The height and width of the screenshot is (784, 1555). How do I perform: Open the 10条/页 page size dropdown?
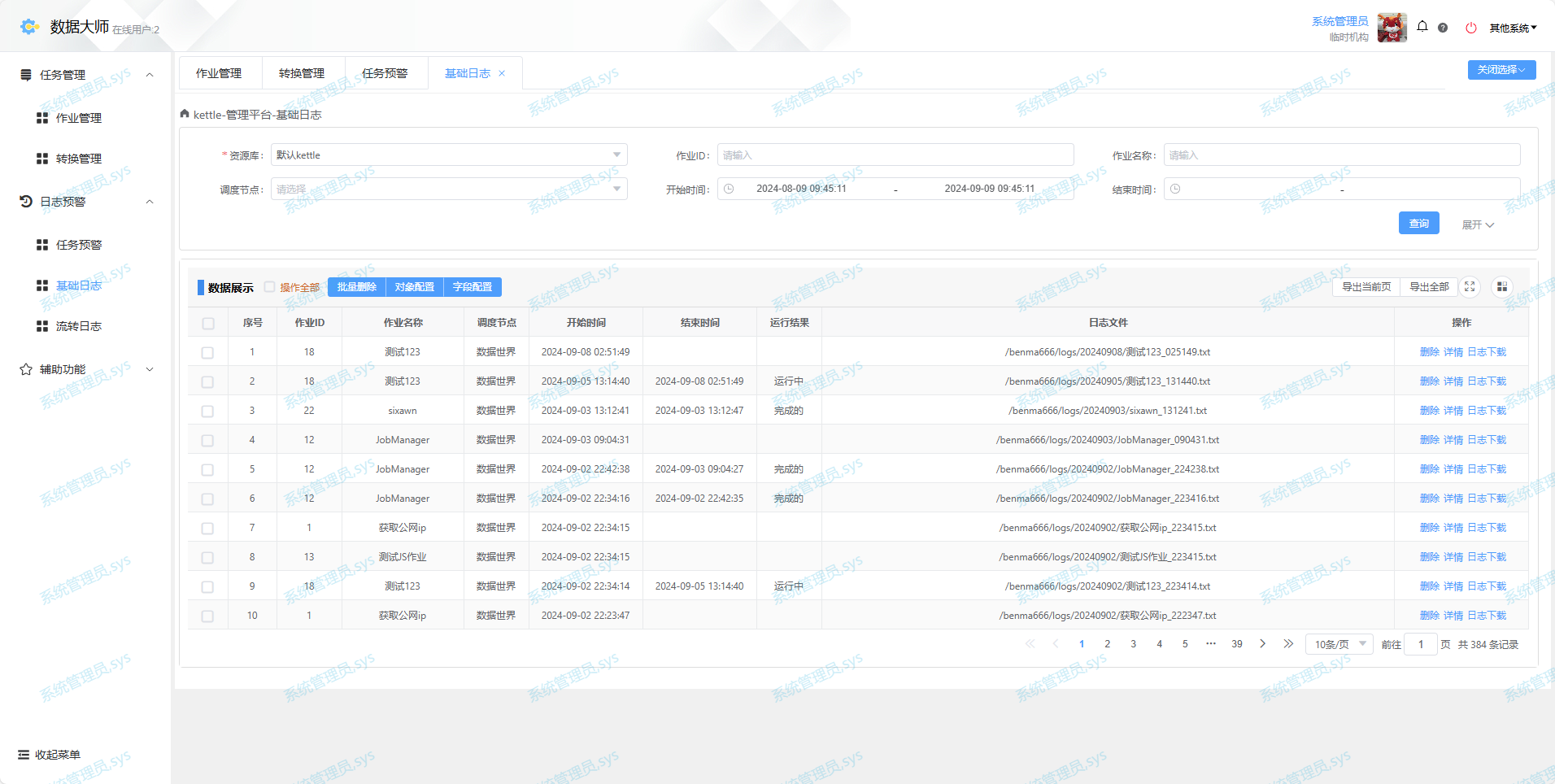coord(1339,644)
